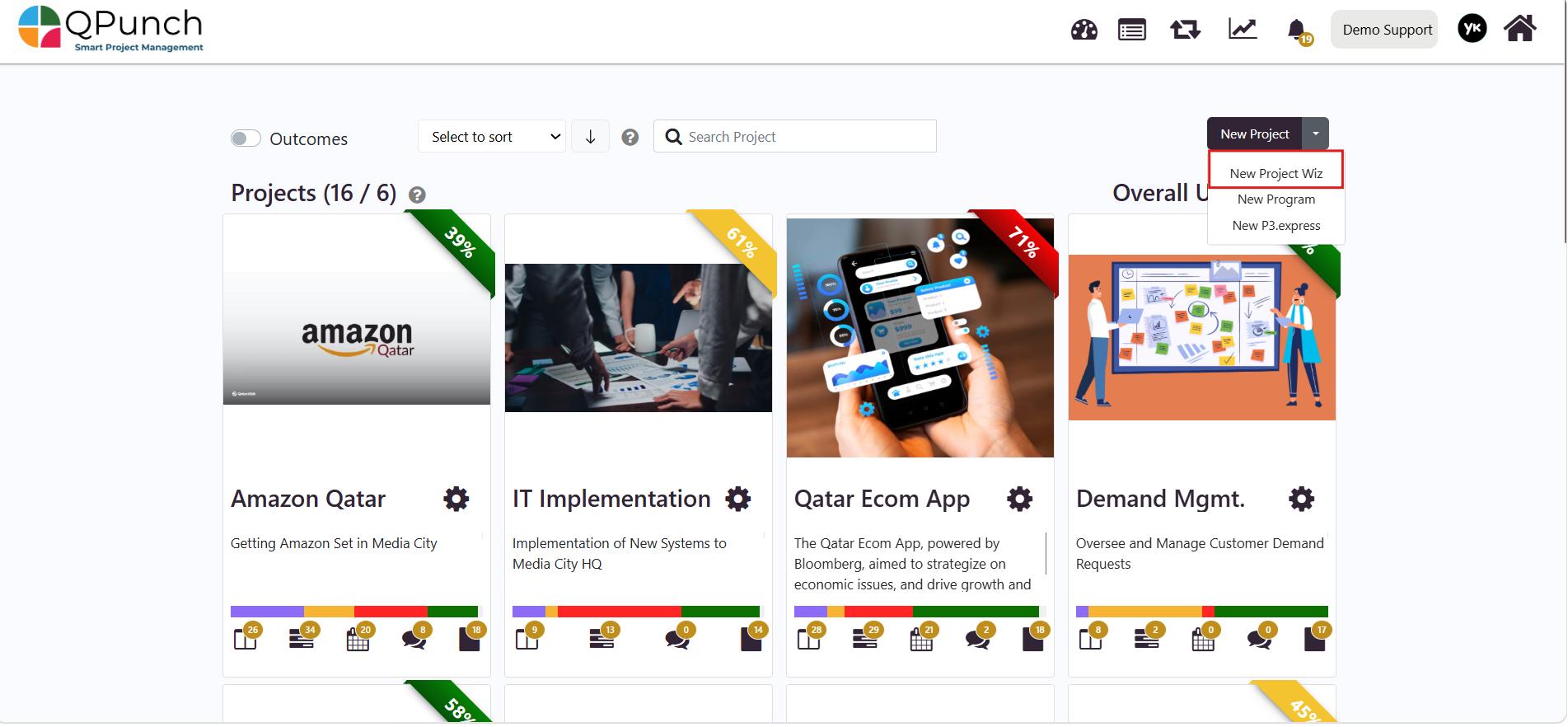Open the Demand Mgmt. project title

[x=1160, y=499]
